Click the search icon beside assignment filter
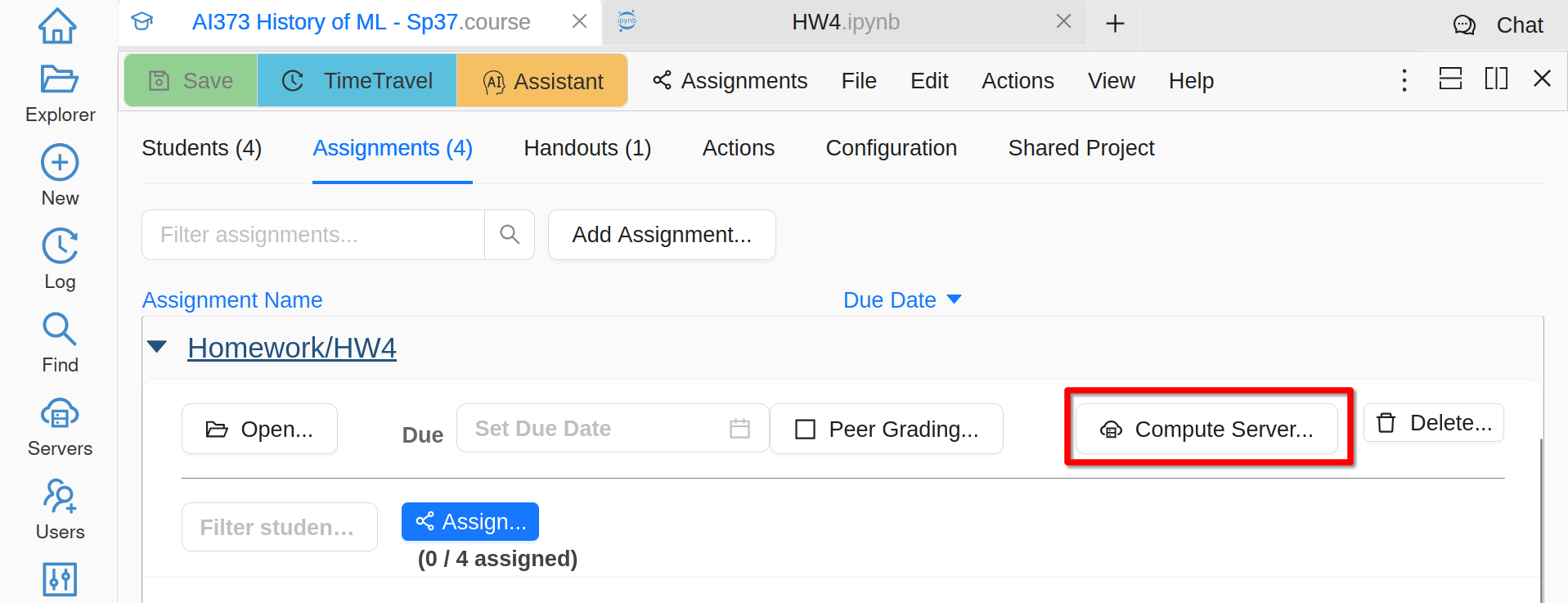 point(510,235)
